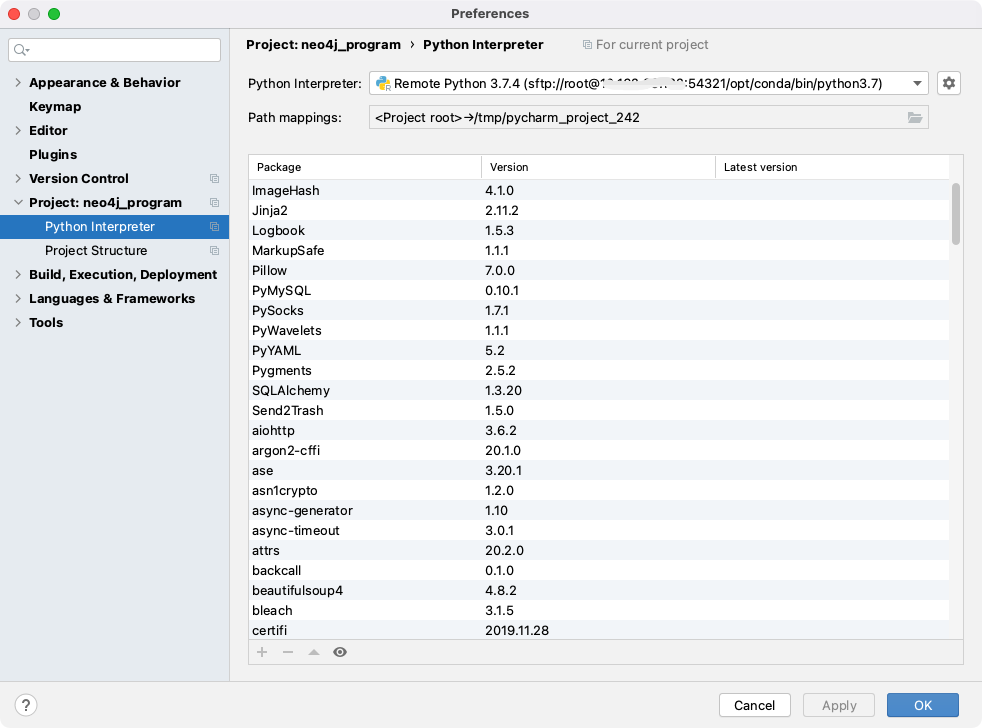Select the Jinja2 package row
Screen dimensions: 982x728
click(x=599, y=211)
